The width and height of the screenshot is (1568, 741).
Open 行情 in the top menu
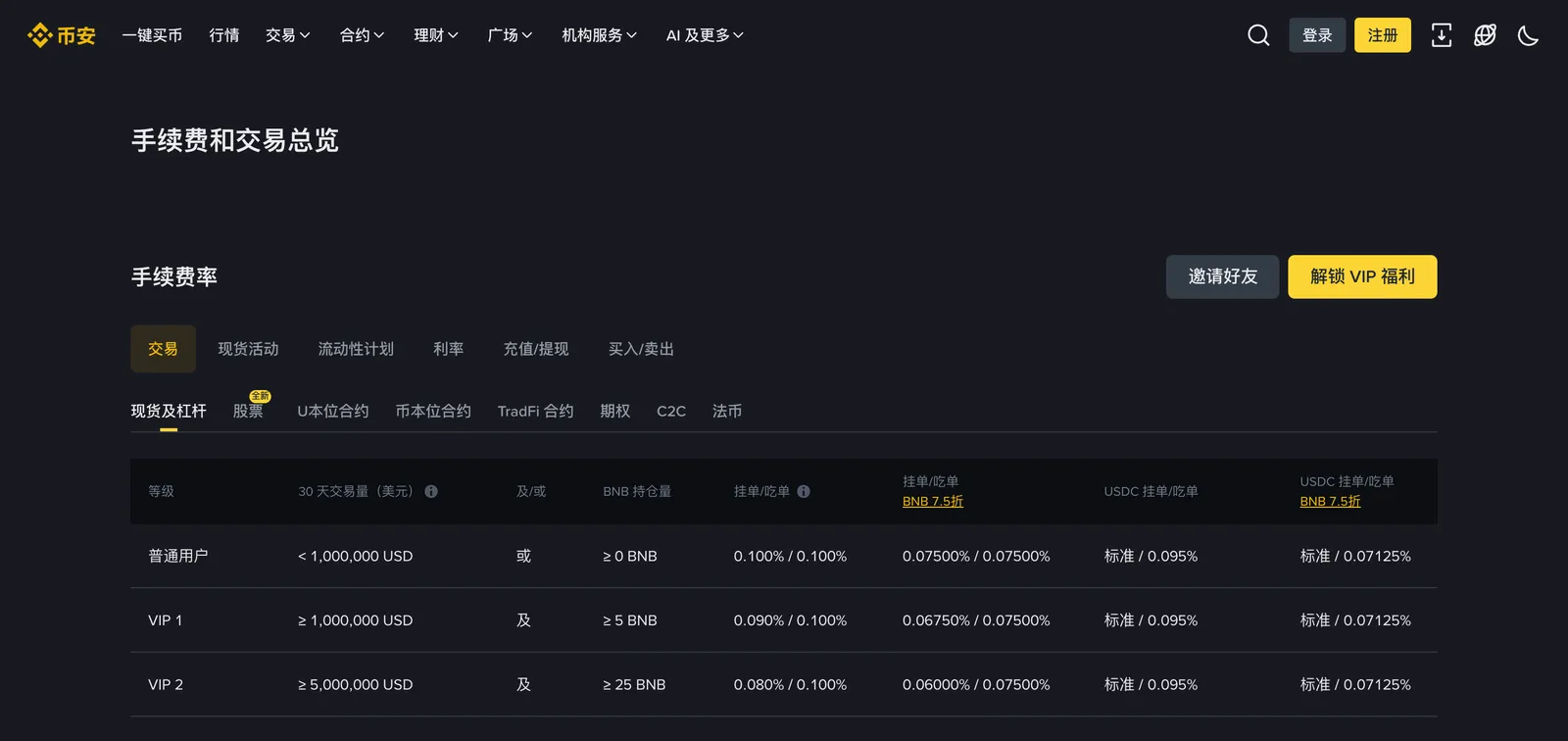pos(224,35)
